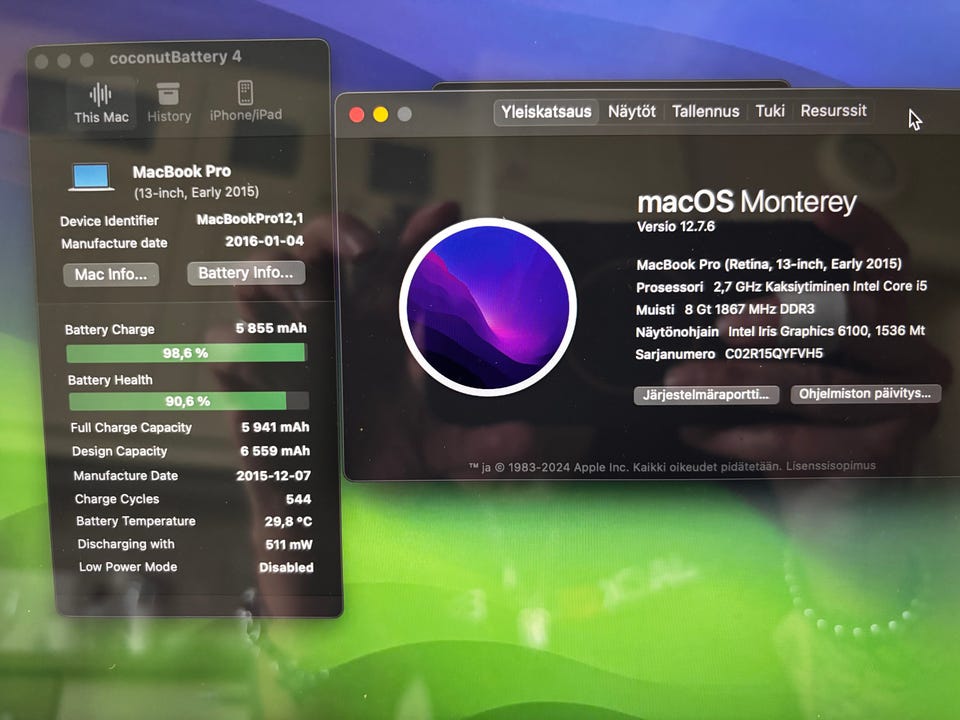Click the Charge Cycles label

coord(117,499)
